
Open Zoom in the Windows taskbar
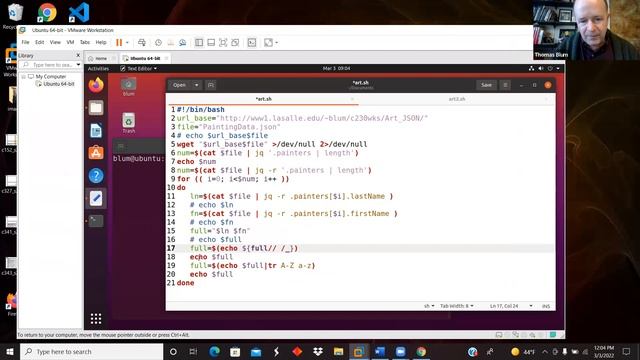click(x=400, y=351)
